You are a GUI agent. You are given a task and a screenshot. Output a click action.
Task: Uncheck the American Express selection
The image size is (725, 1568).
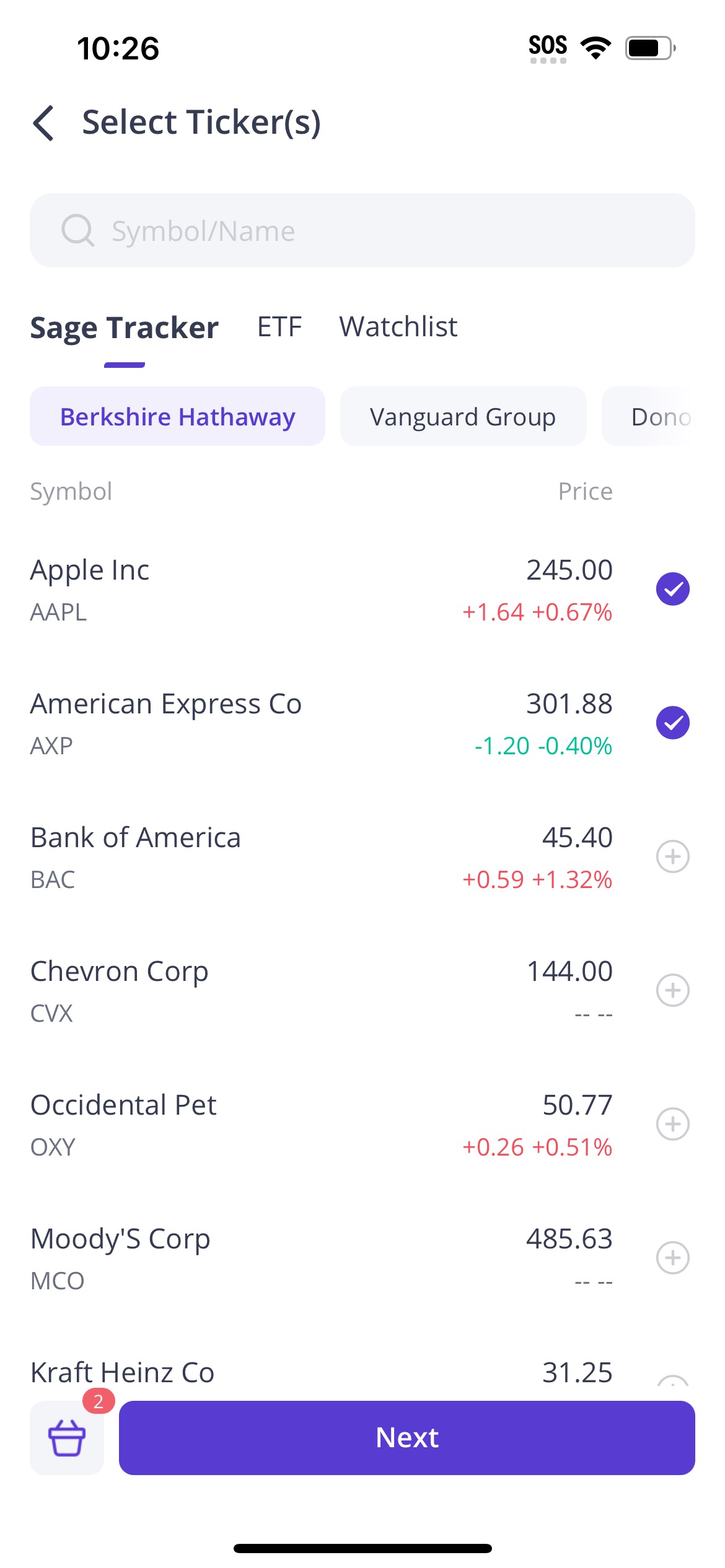tap(672, 723)
